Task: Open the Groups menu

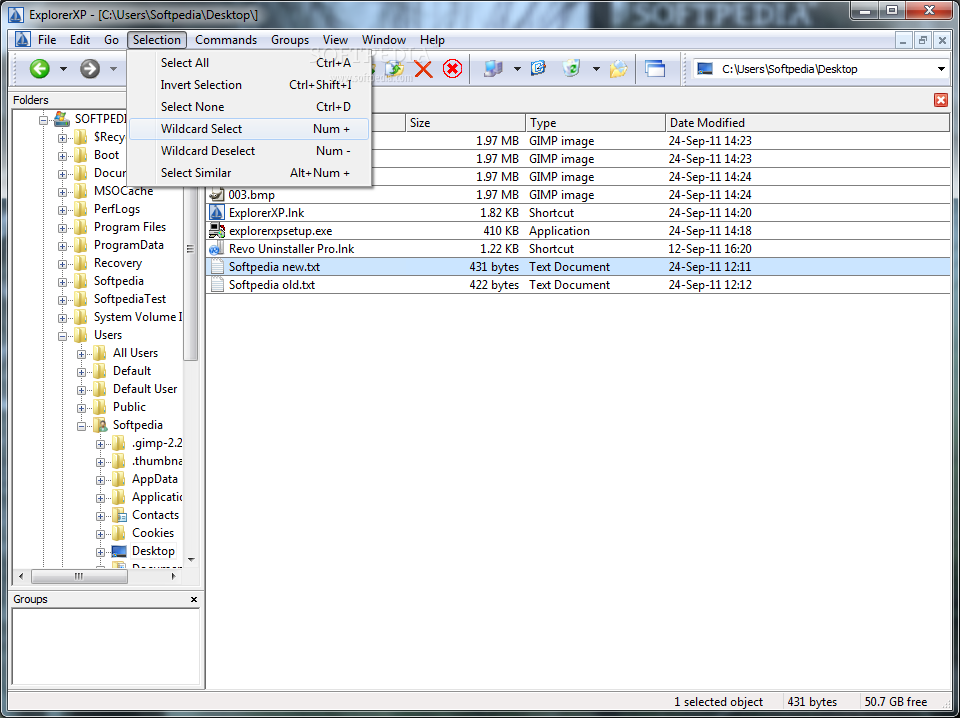Action: pos(290,40)
